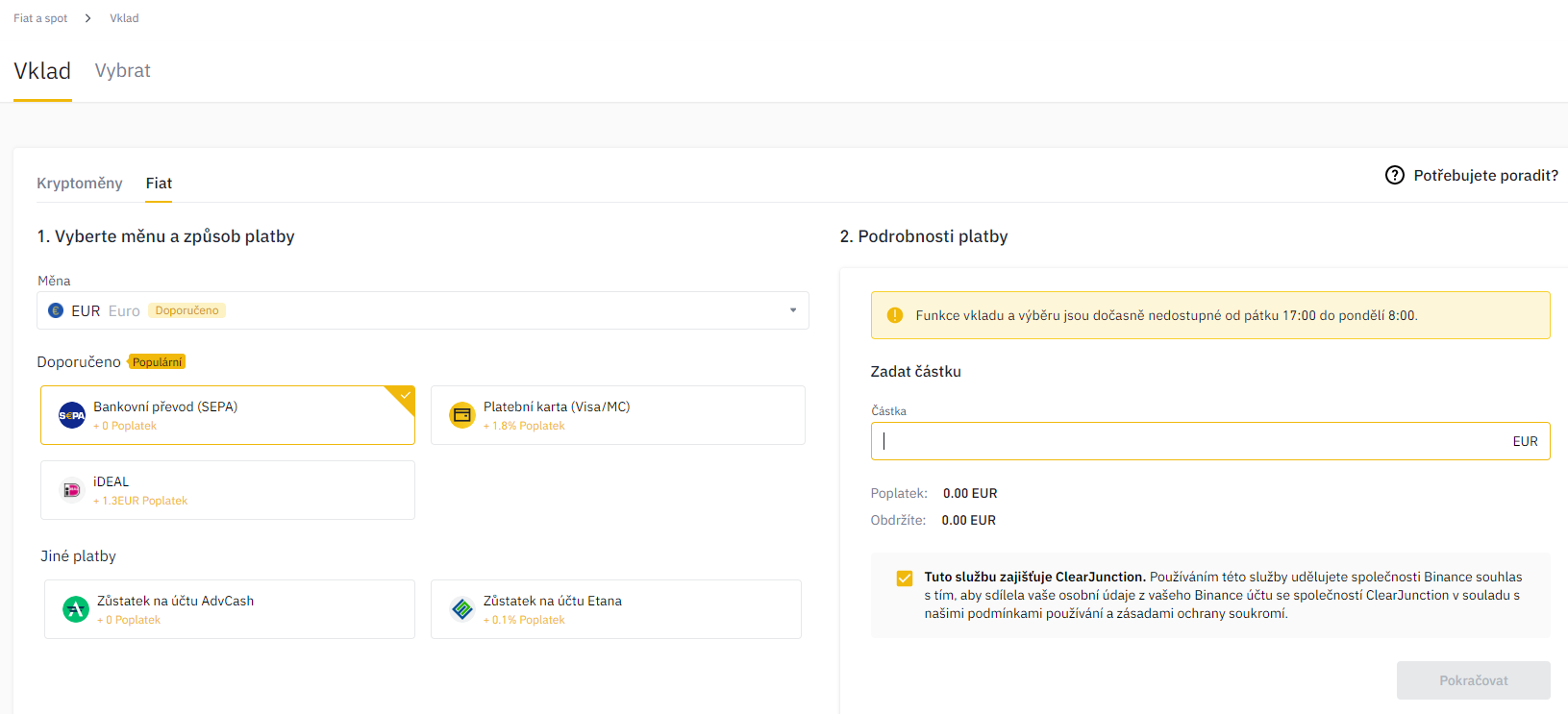Select the Vklad tab
Screen dimensions: 1568x714
(x=42, y=71)
